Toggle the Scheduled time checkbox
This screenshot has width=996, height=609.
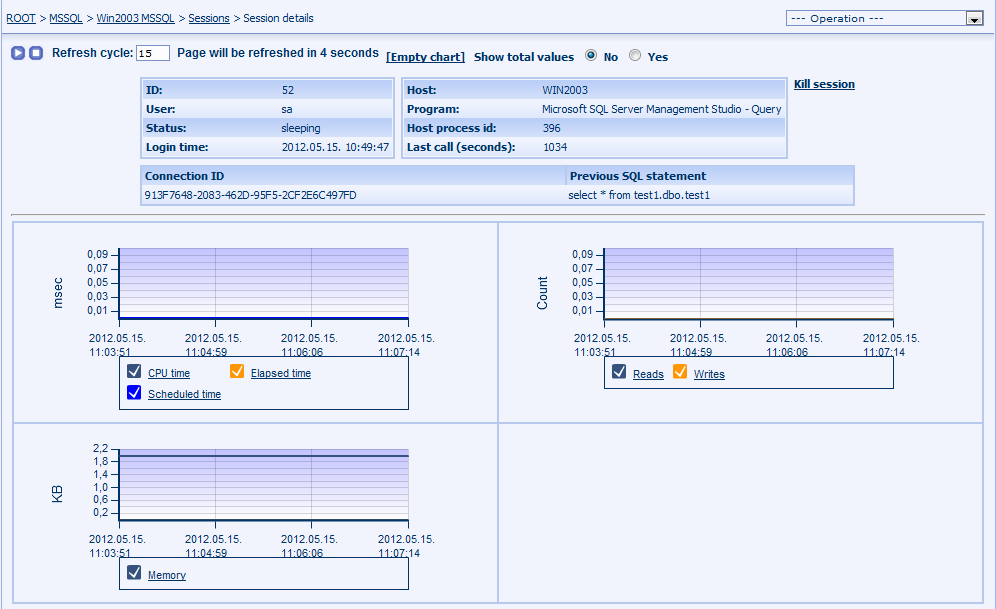click(x=134, y=392)
